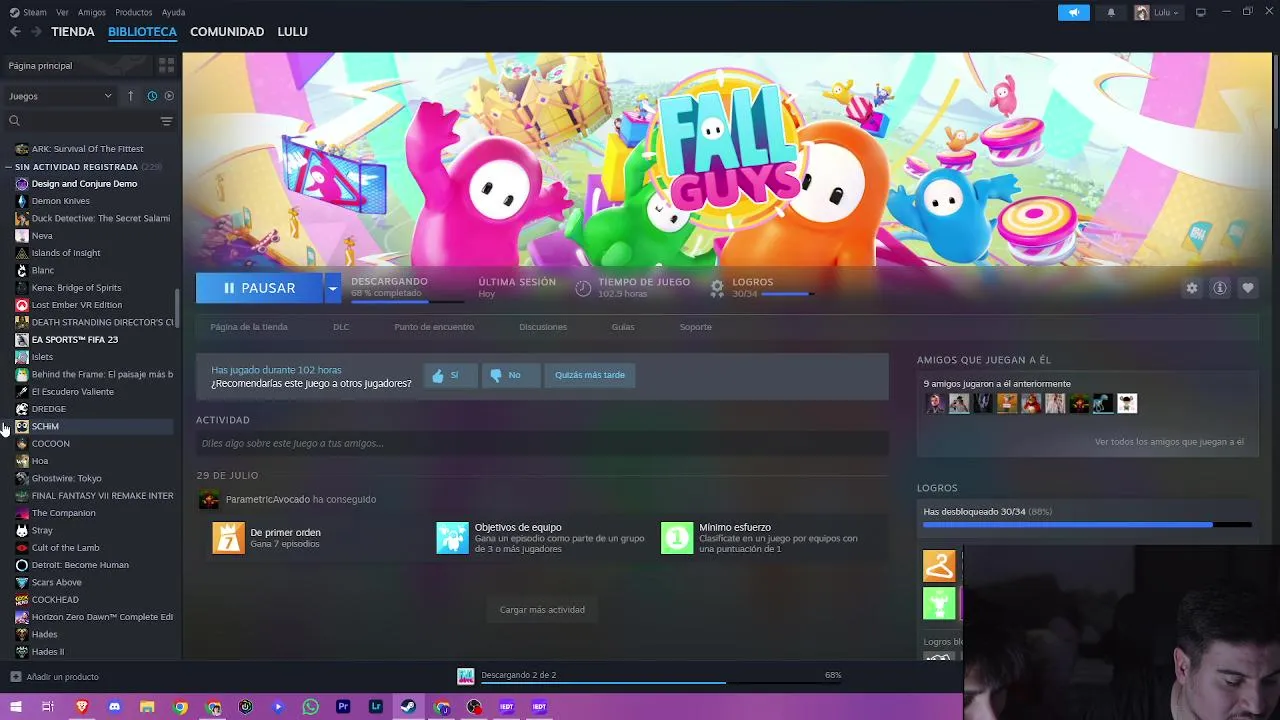Open File Explorer from taskbar

(x=147, y=707)
